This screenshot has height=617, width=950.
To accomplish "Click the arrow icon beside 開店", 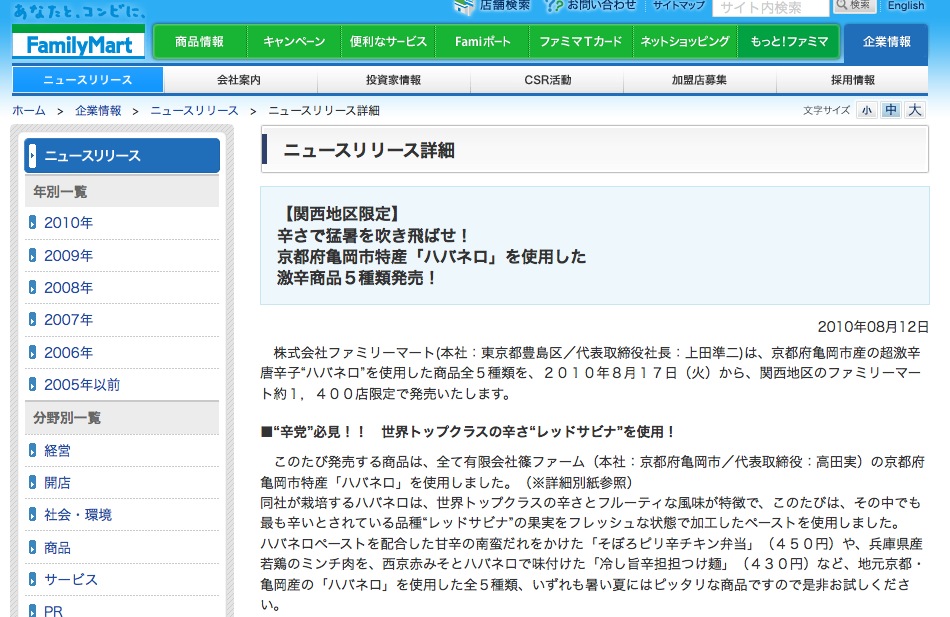I will (x=33, y=483).
